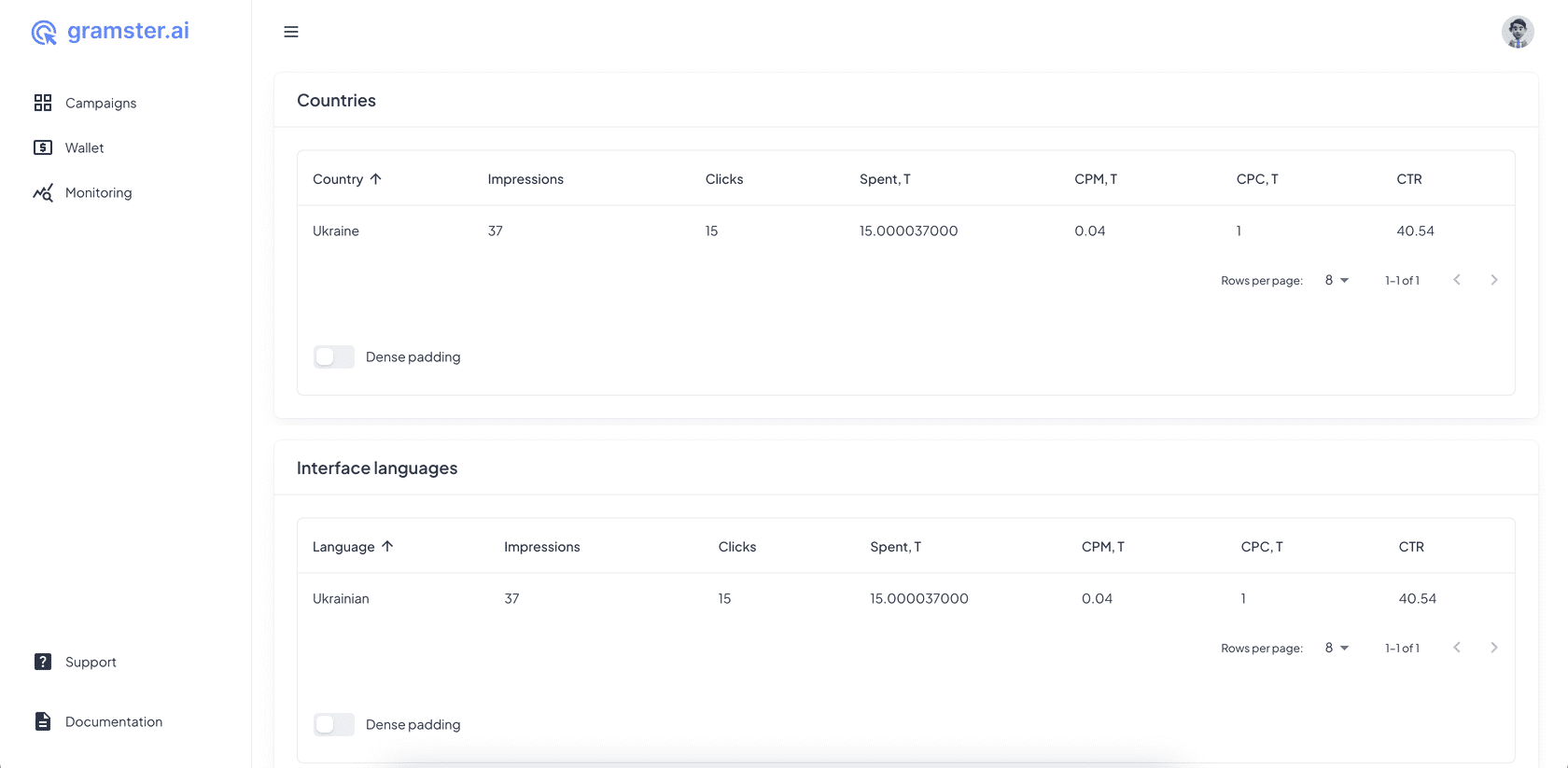Sort Interface languages table by CTR header

tap(1410, 547)
